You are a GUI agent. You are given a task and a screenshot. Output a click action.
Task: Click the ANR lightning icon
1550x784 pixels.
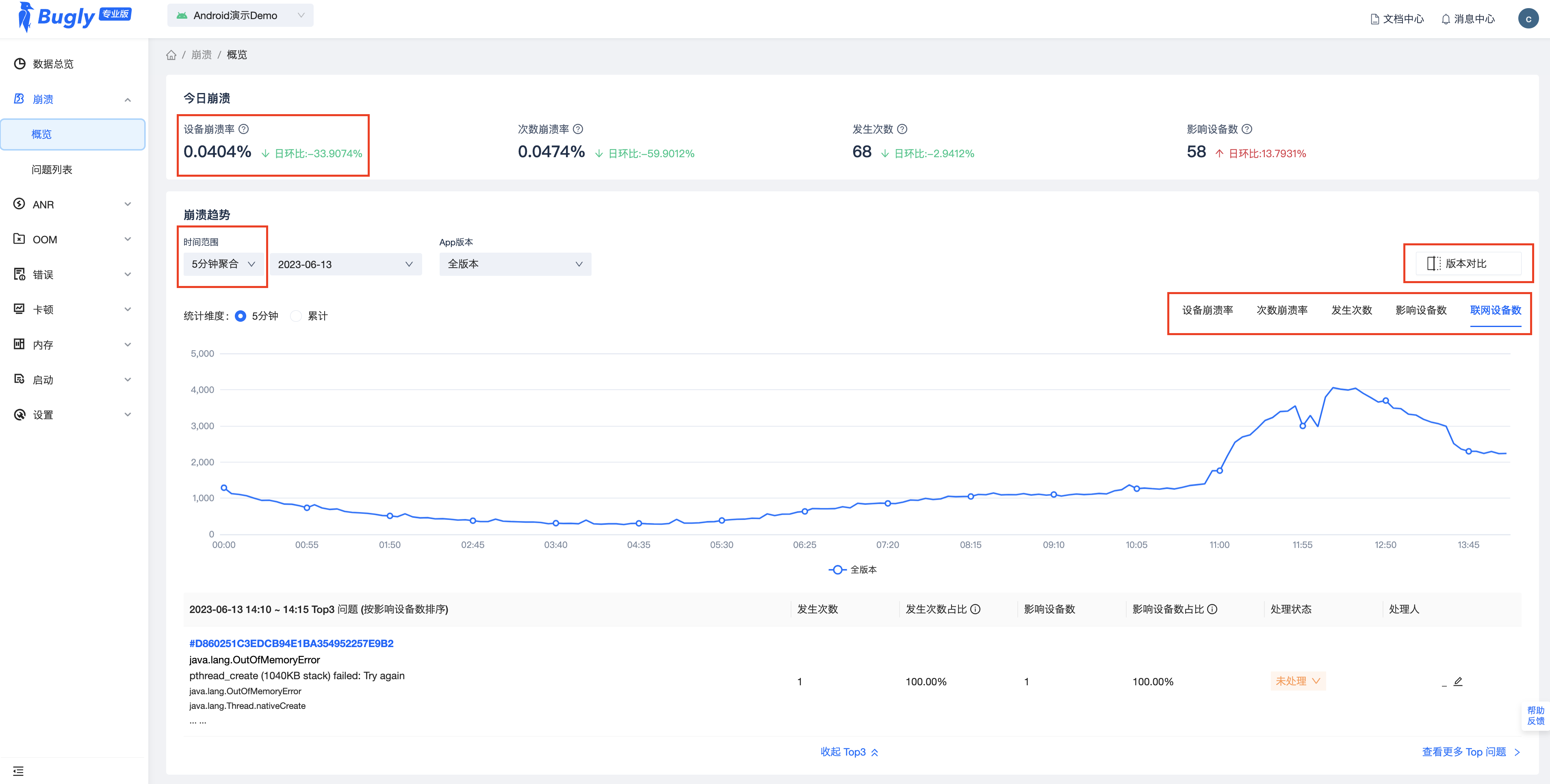(x=19, y=204)
